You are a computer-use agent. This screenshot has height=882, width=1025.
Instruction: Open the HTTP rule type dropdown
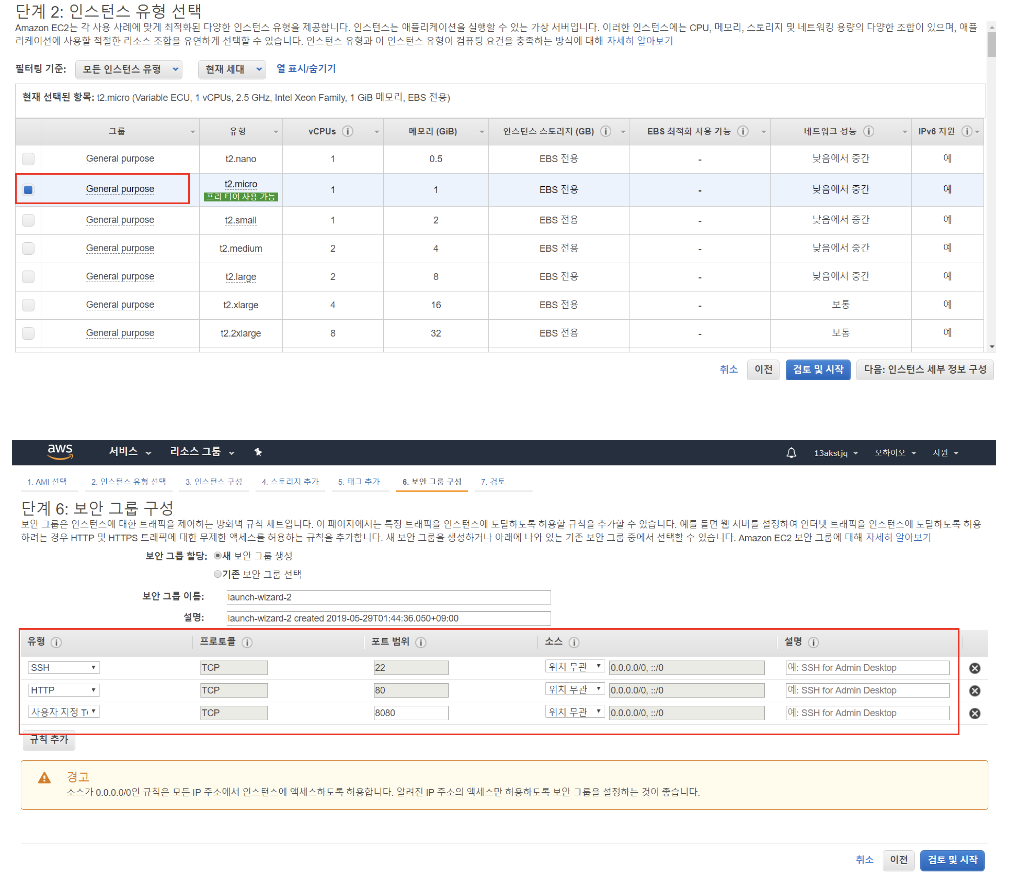63,690
